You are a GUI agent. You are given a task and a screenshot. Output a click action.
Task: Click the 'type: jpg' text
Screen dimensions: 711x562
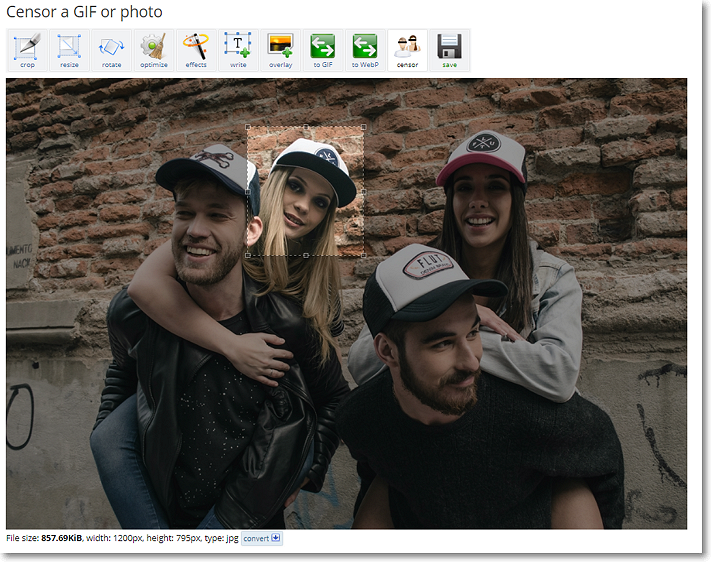click(x=221, y=538)
